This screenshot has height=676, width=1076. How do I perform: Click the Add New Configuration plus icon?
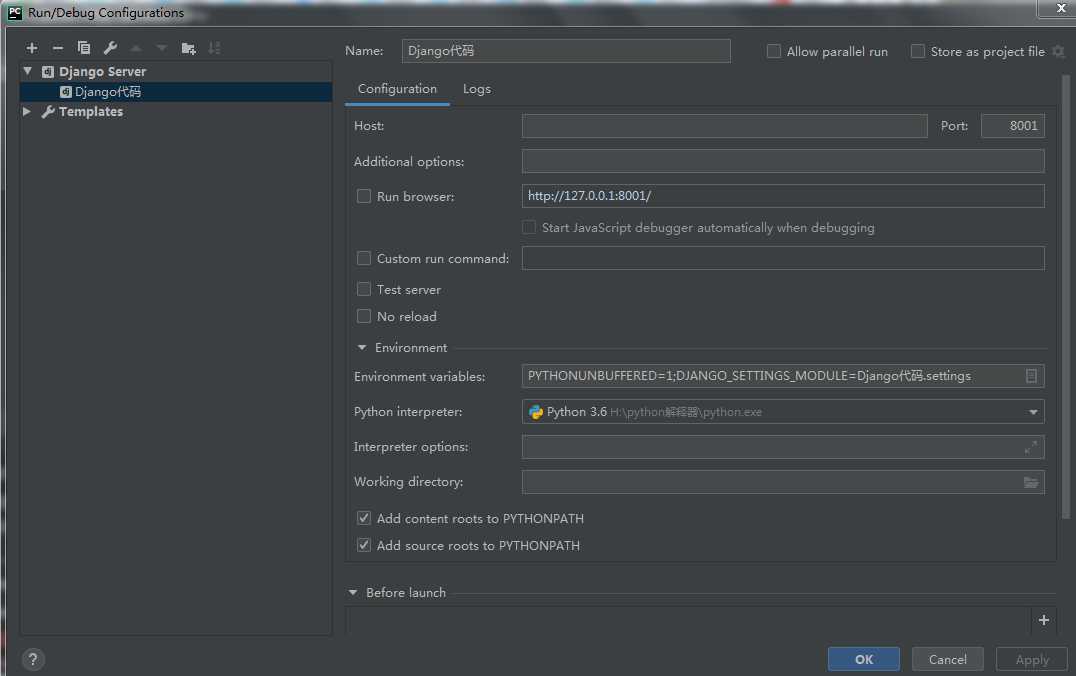coord(32,48)
